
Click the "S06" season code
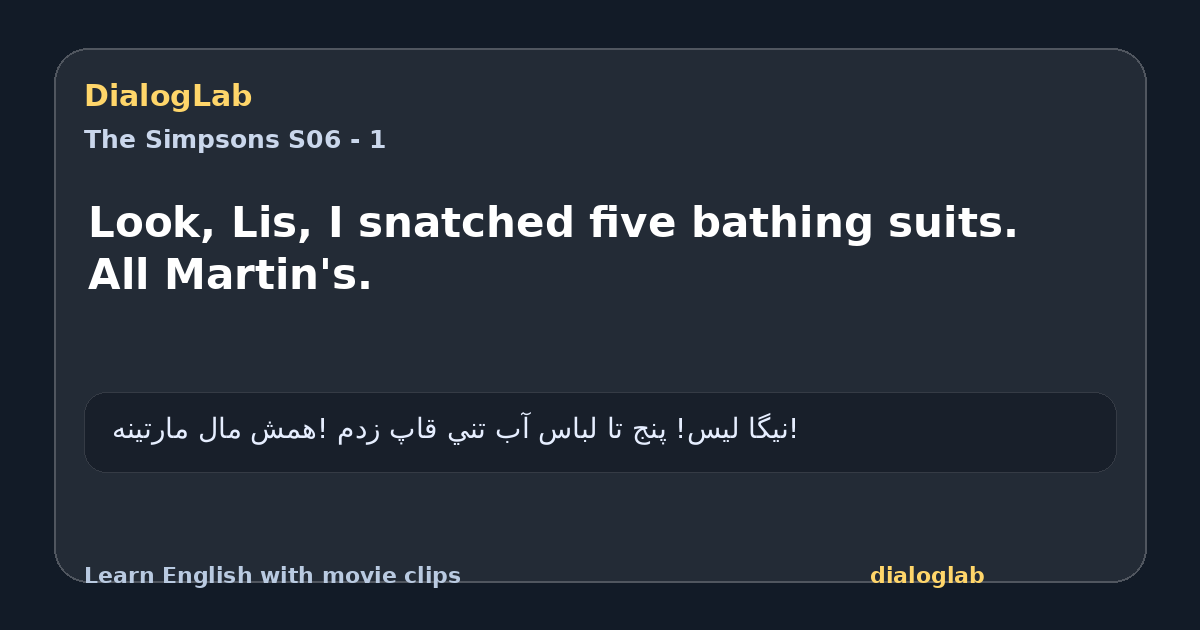315,140
